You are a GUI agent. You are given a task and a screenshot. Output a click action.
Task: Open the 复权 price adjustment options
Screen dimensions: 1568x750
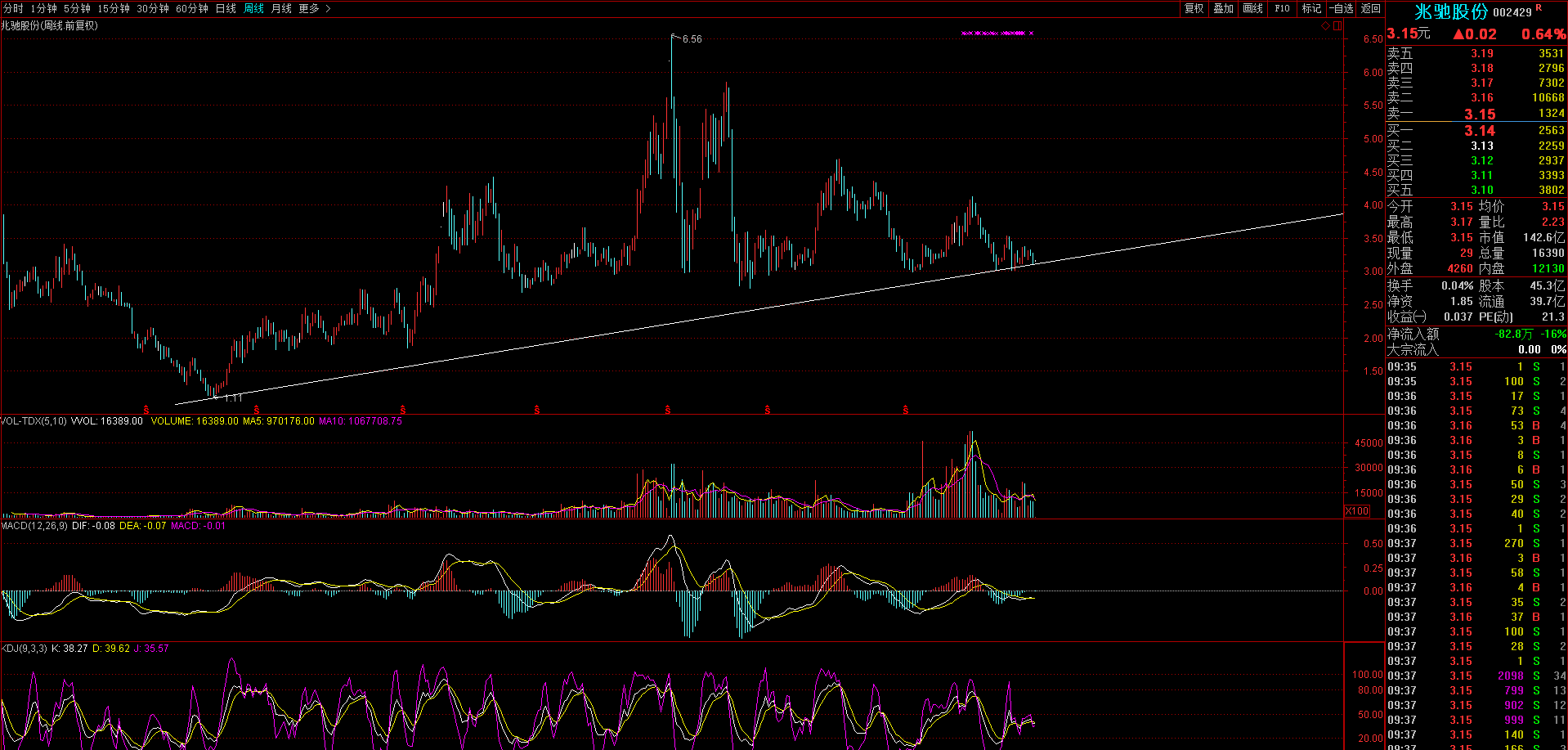pyautogui.click(x=1194, y=8)
